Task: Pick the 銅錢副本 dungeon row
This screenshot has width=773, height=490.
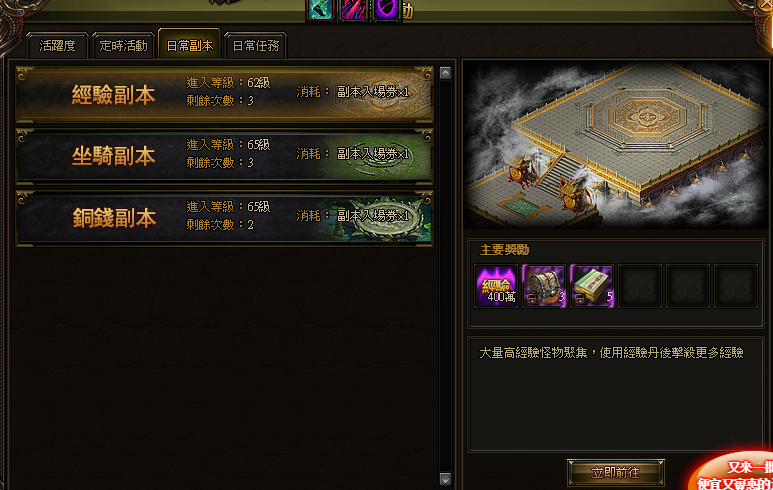Action: pyautogui.click(x=225, y=218)
